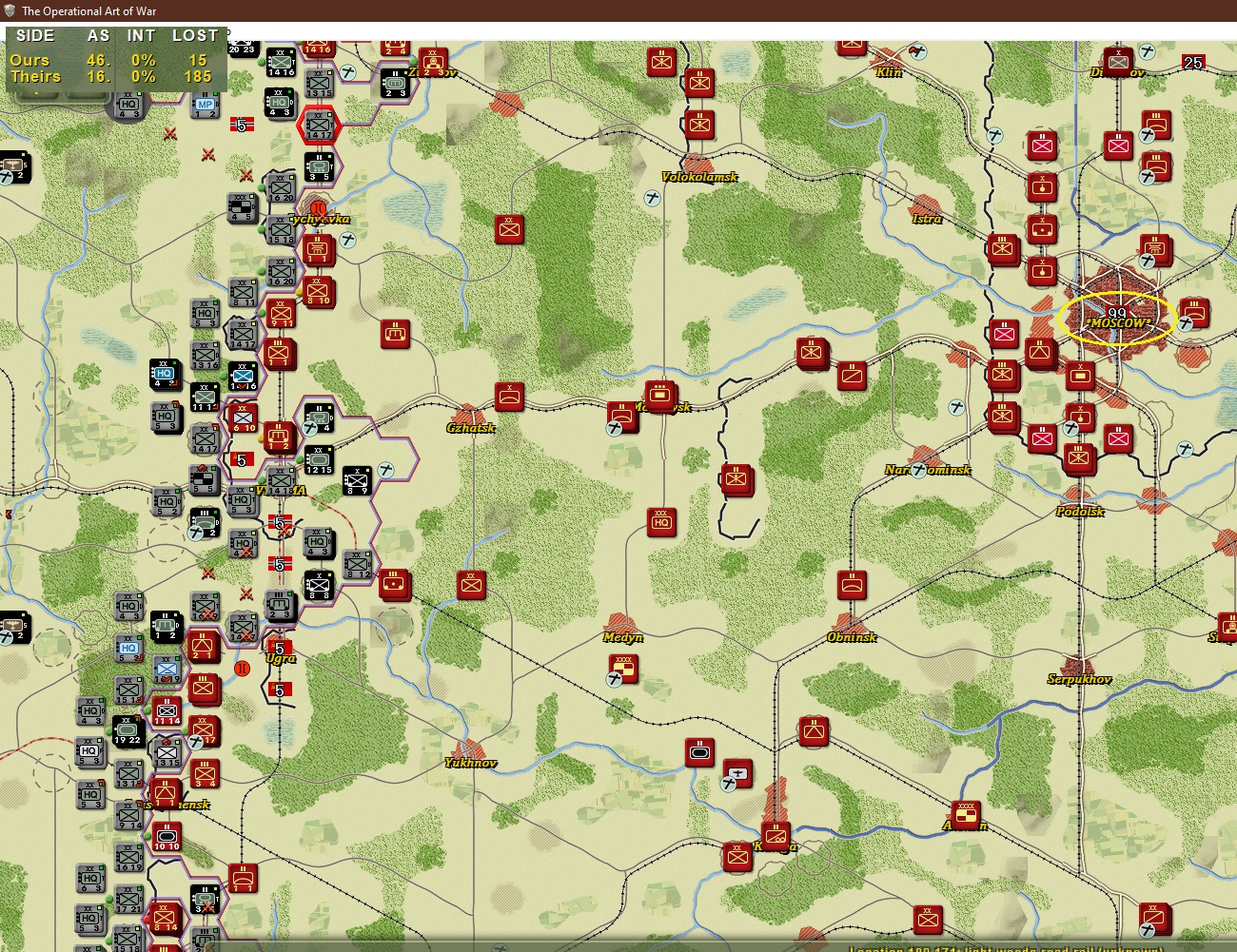Click the Moscow objective label with value 99
This screenshot has height=952, width=1237.
coord(1117,319)
